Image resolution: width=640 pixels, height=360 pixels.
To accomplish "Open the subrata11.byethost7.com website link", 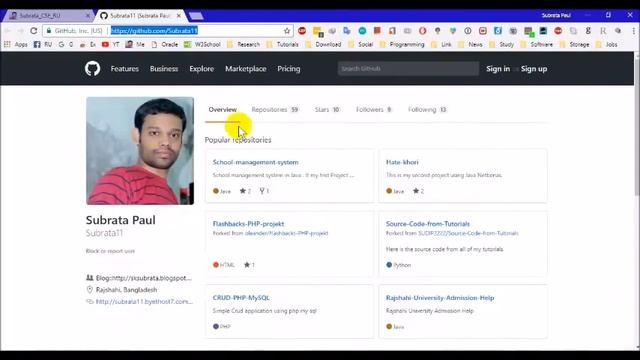I will (144, 302).
